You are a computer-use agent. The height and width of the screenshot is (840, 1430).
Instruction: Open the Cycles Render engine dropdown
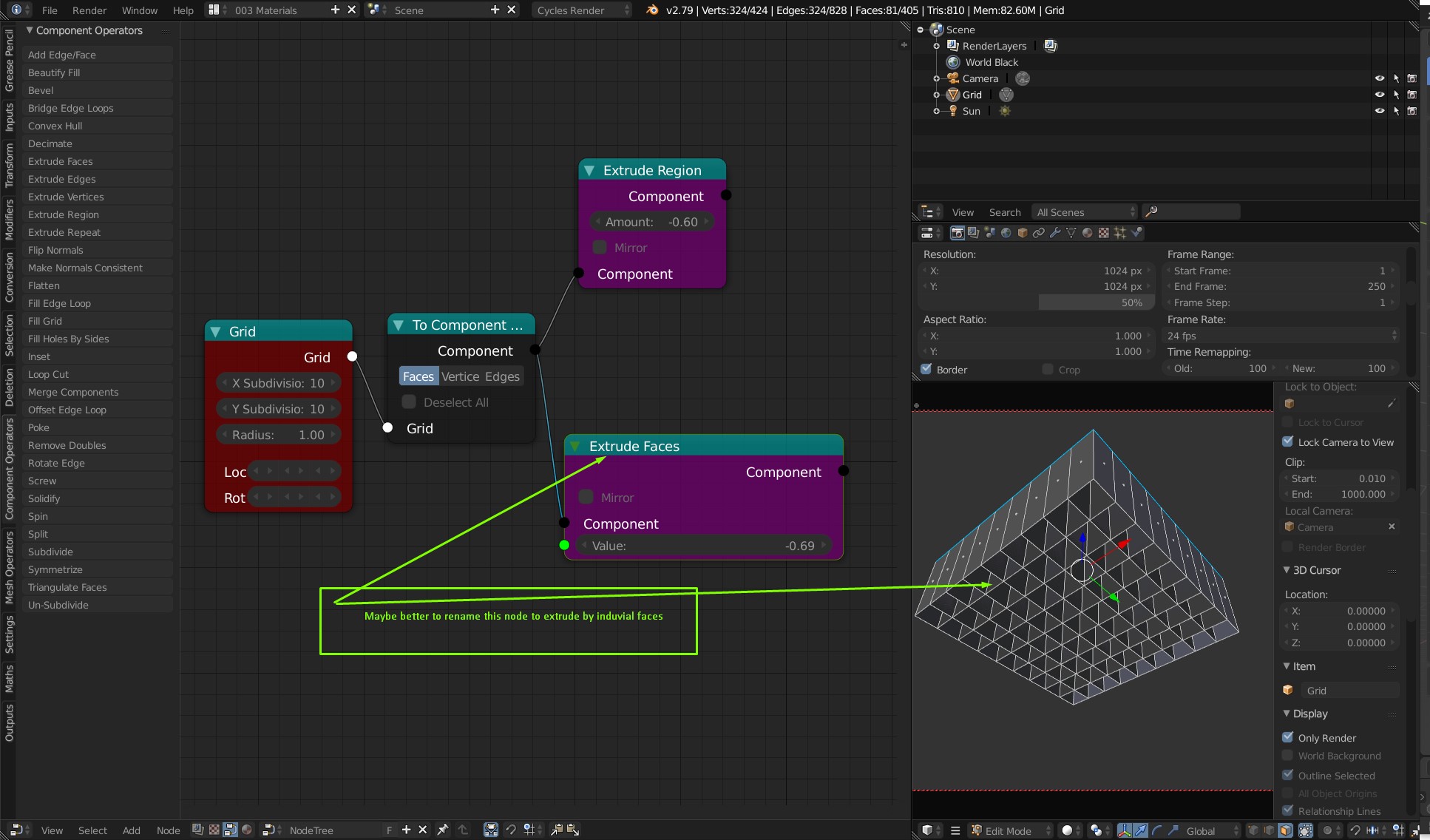click(x=583, y=10)
